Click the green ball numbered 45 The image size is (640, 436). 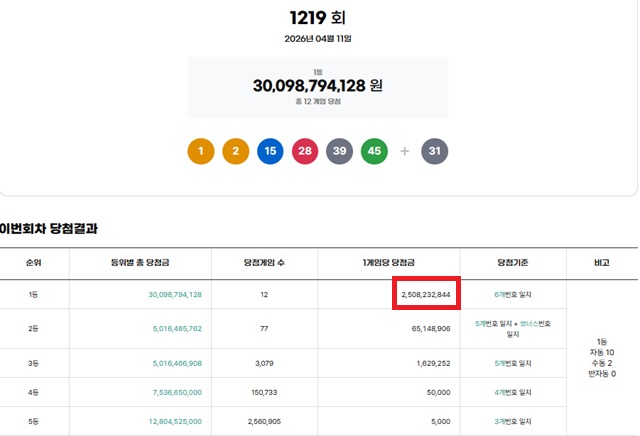pos(374,151)
